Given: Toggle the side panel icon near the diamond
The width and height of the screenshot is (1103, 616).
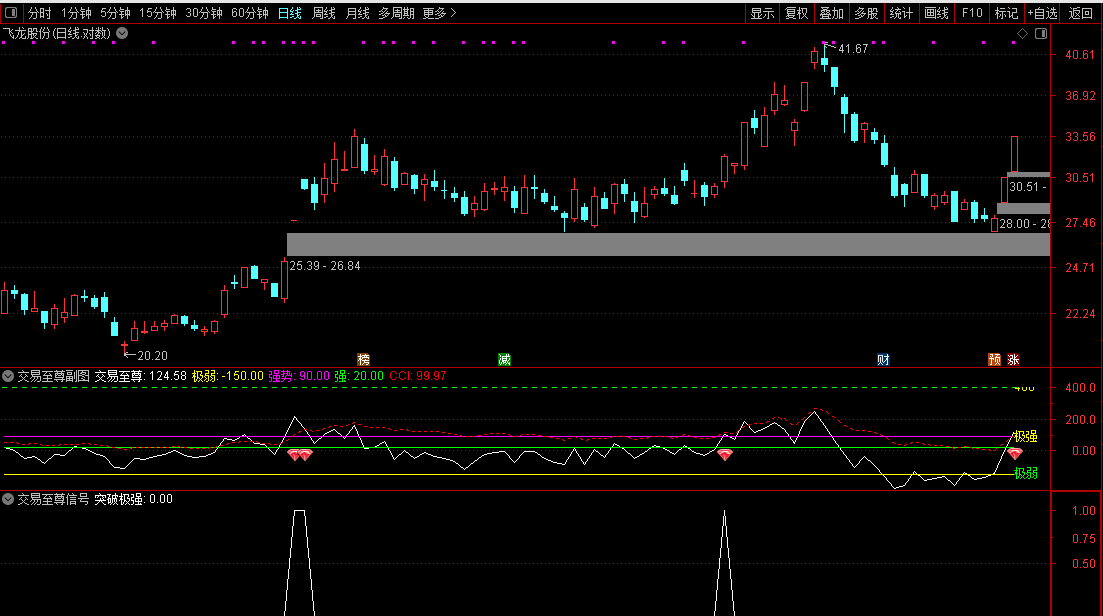Looking at the screenshot, I should (x=1041, y=33).
